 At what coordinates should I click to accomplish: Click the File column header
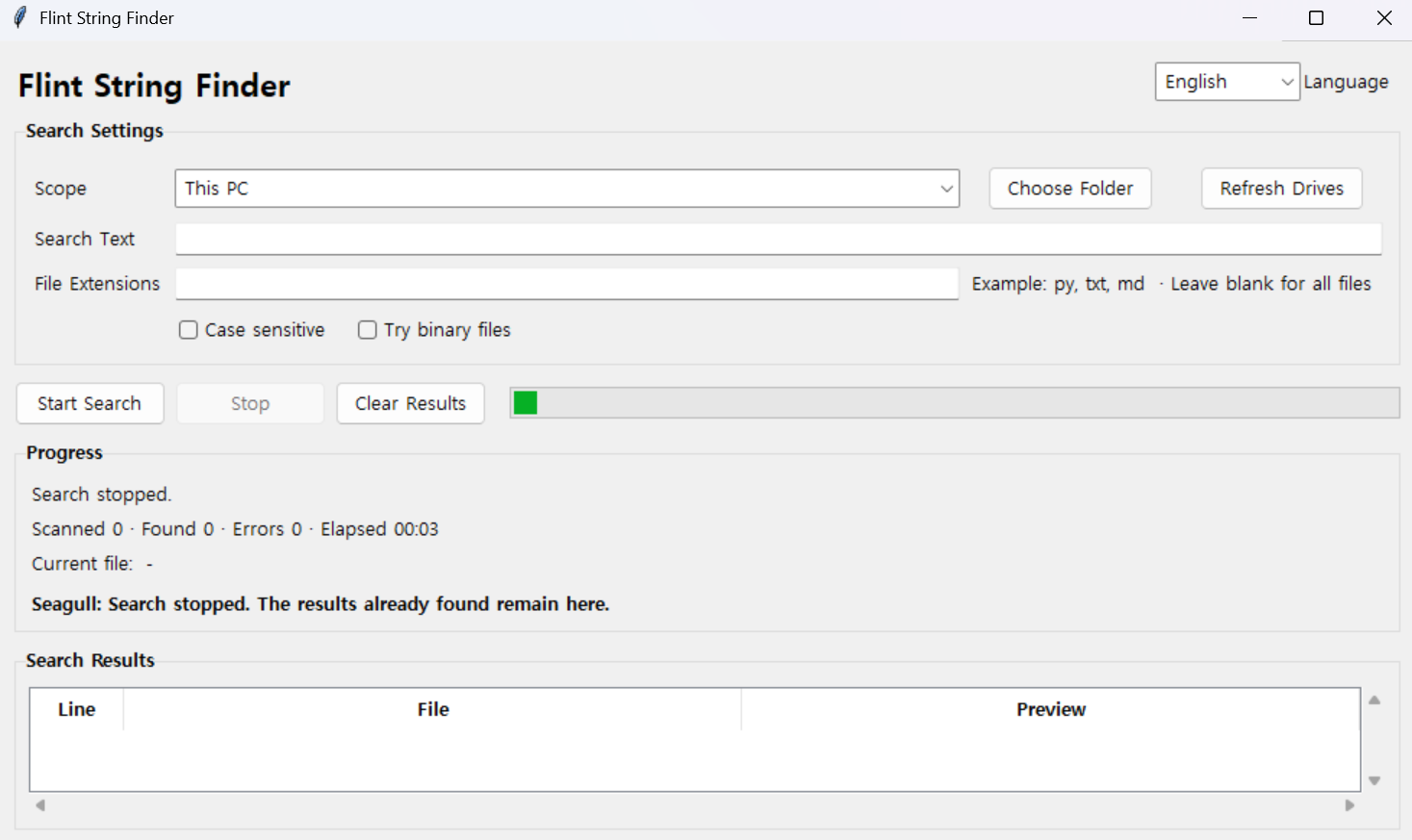pyautogui.click(x=433, y=709)
